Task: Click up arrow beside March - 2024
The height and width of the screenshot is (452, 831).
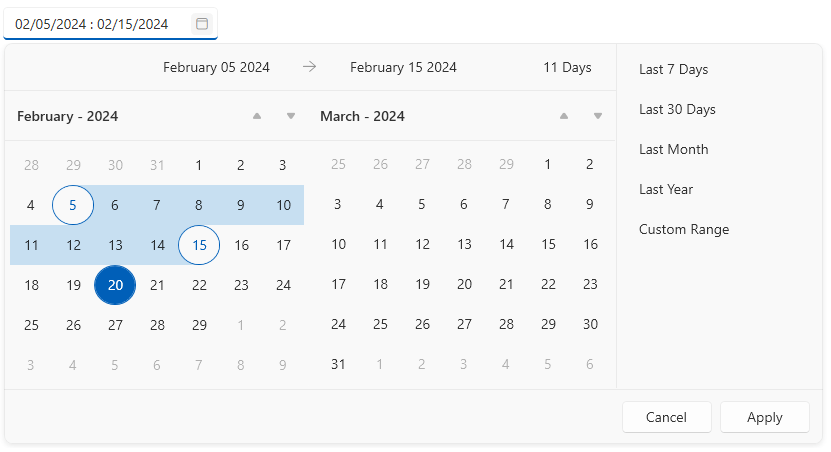Action: click(x=564, y=116)
